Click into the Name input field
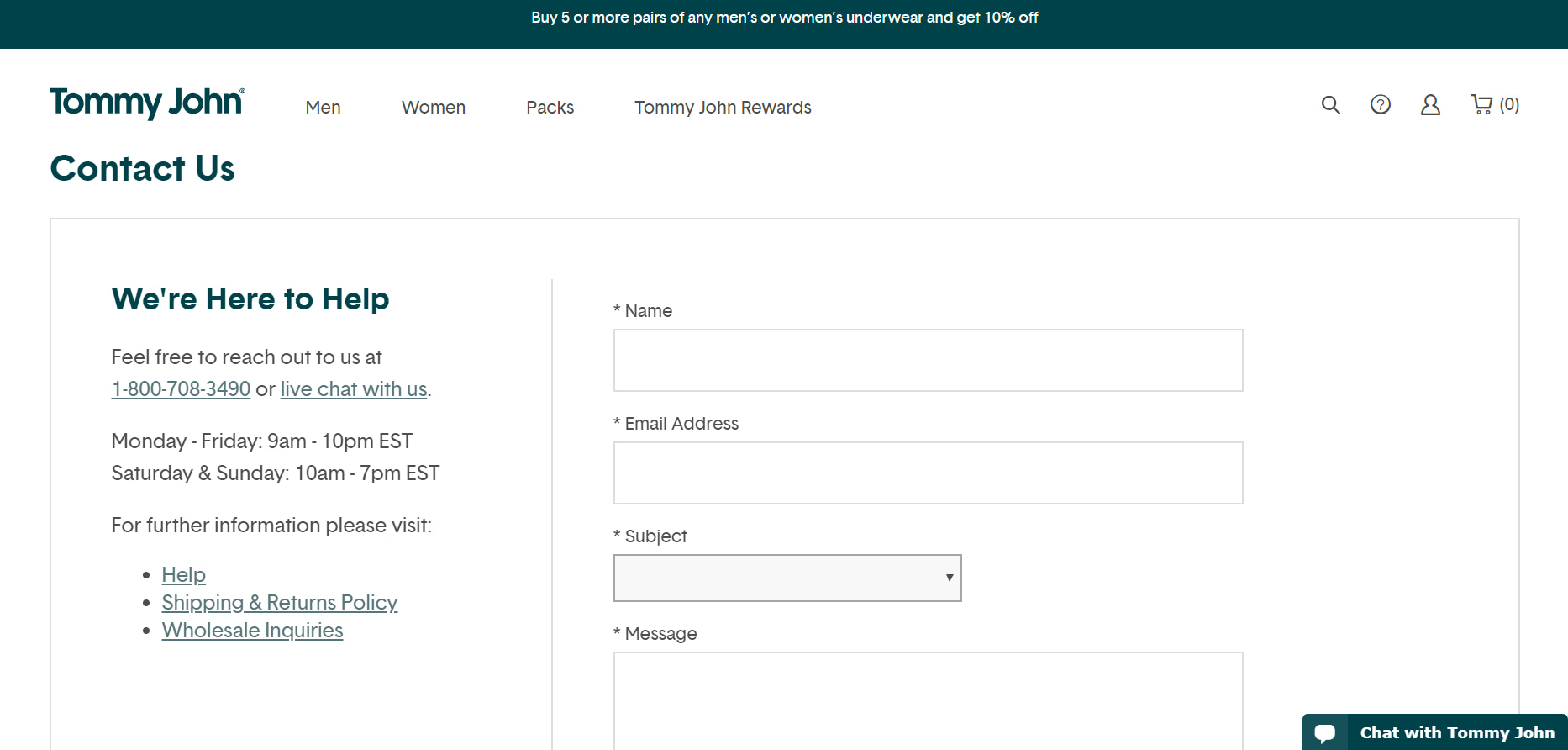The width and height of the screenshot is (1568, 750). pyautogui.click(x=928, y=360)
